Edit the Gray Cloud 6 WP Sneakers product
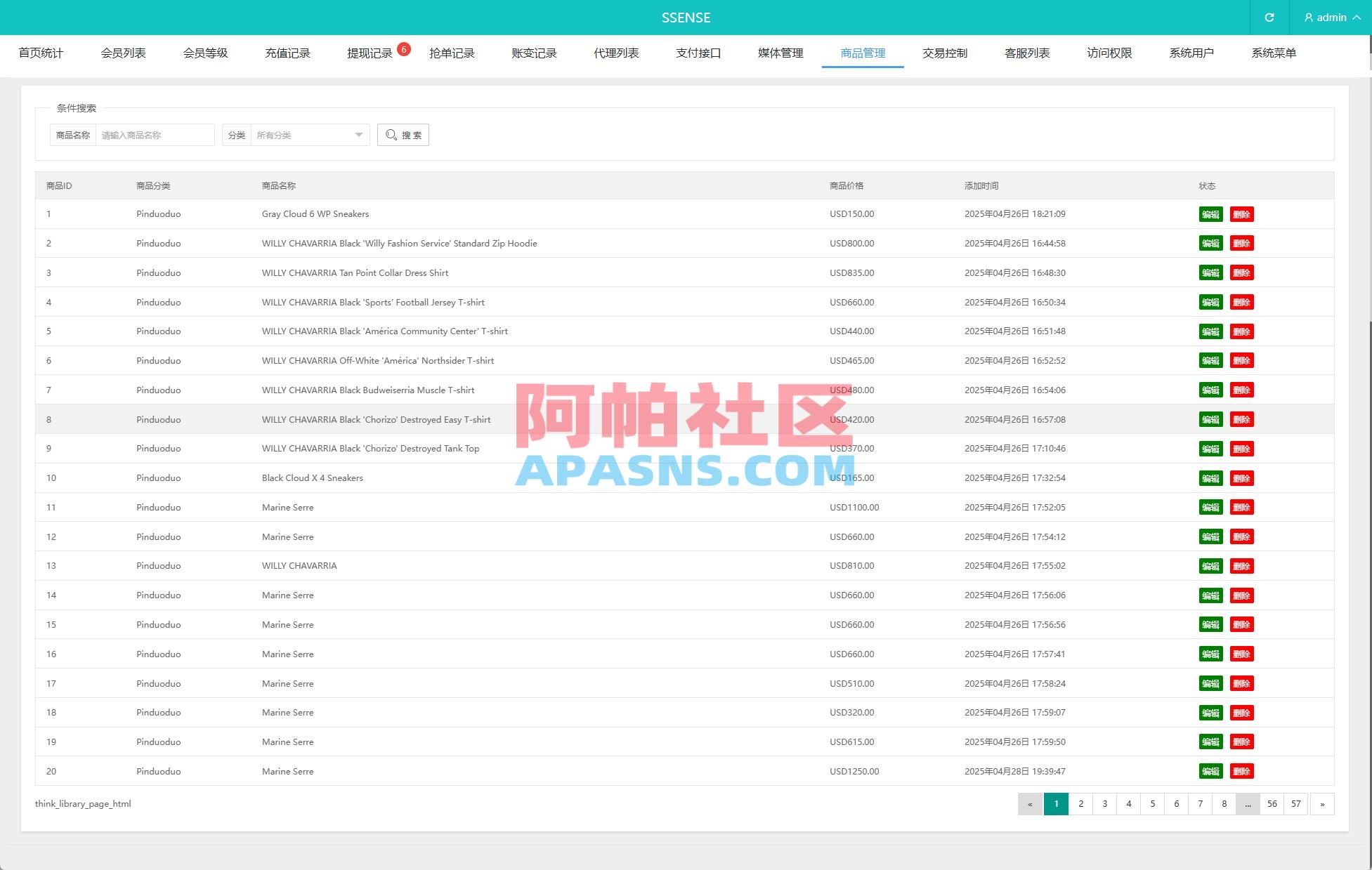 pyautogui.click(x=1210, y=214)
